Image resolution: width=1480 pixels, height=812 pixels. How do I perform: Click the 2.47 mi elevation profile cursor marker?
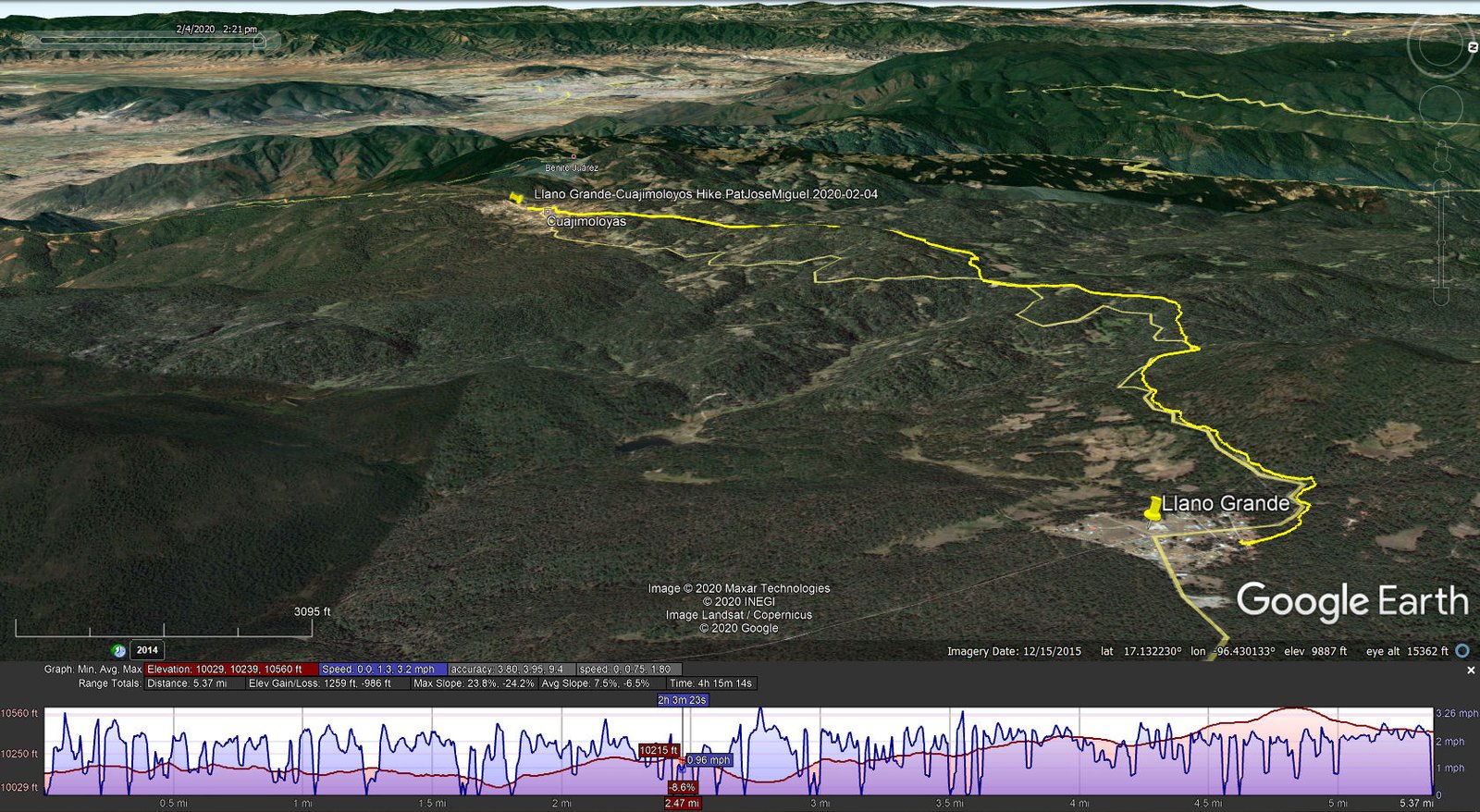(682, 803)
